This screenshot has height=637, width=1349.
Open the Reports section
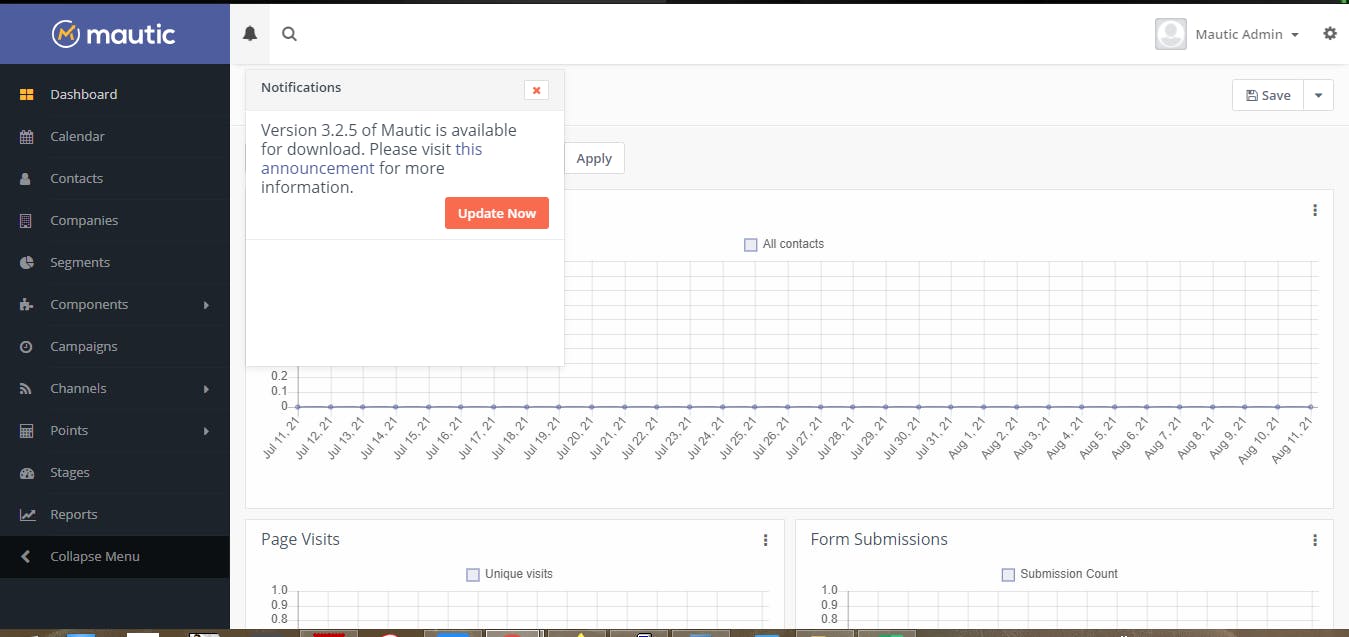click(x=73, y=514)
